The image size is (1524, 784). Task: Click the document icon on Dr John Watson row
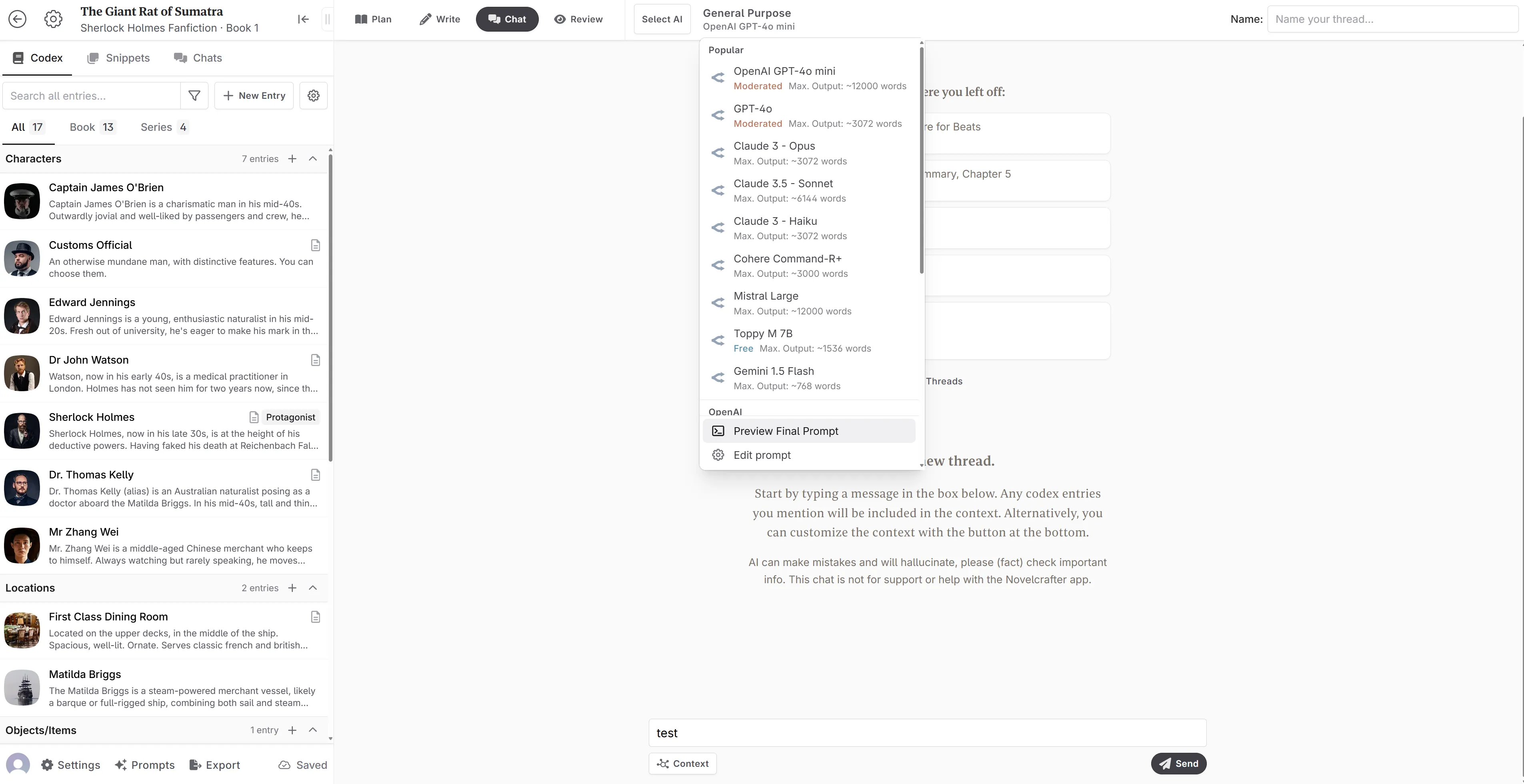click(315, 360)
